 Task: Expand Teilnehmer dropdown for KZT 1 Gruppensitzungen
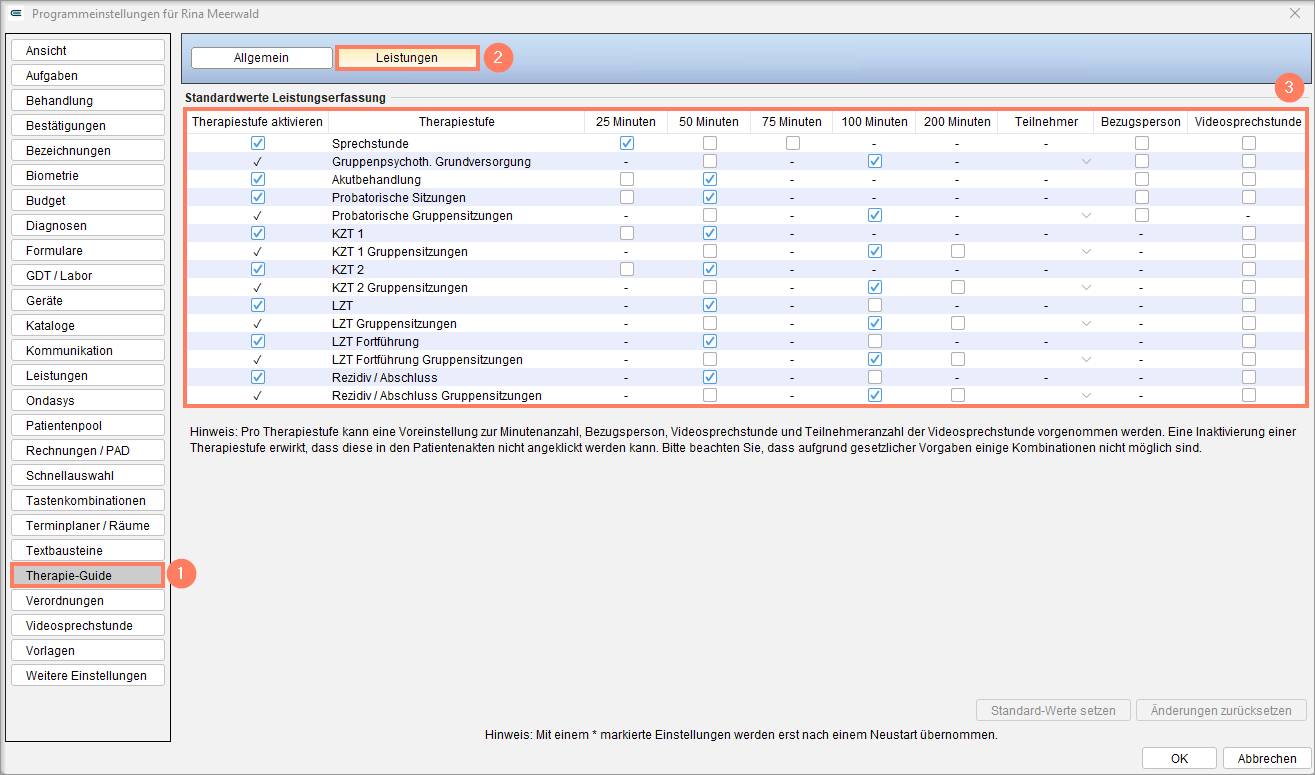pos(1086,251)
